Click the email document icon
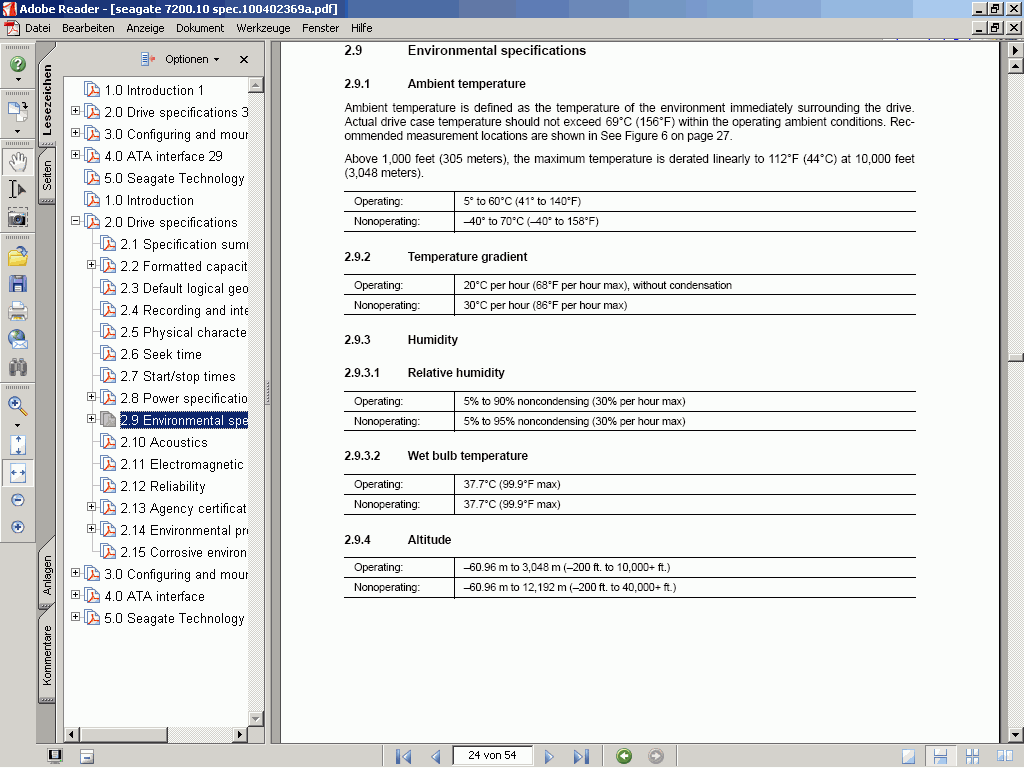 (x=17, y=339)
